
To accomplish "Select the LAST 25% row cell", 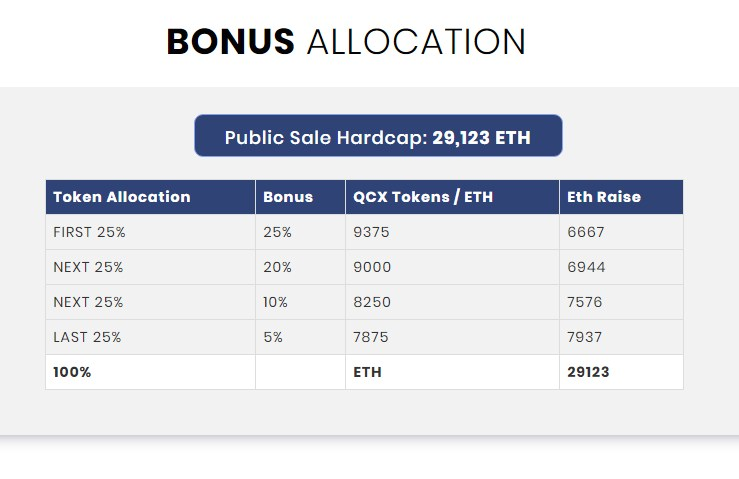I will tap(150, 337).
